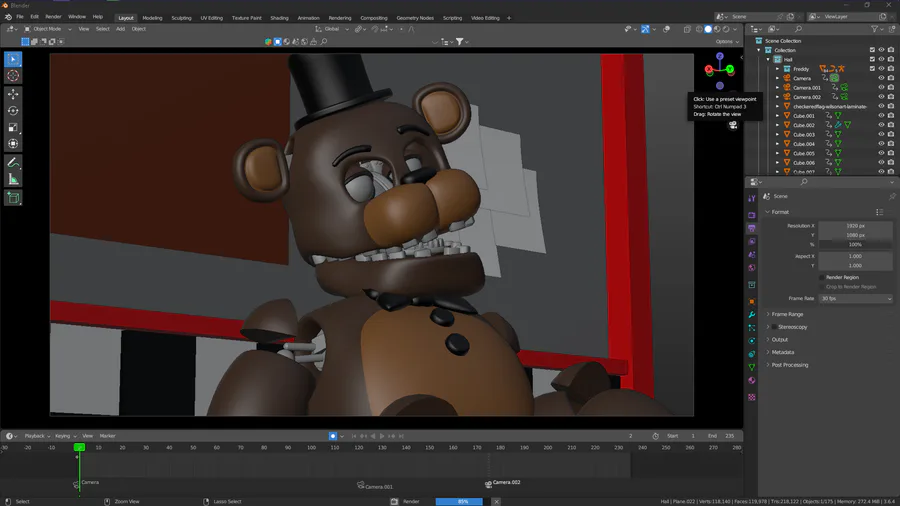The image size is (900, 506).
Task: Disable Cube.001 in renders
Action: point(891,115)
